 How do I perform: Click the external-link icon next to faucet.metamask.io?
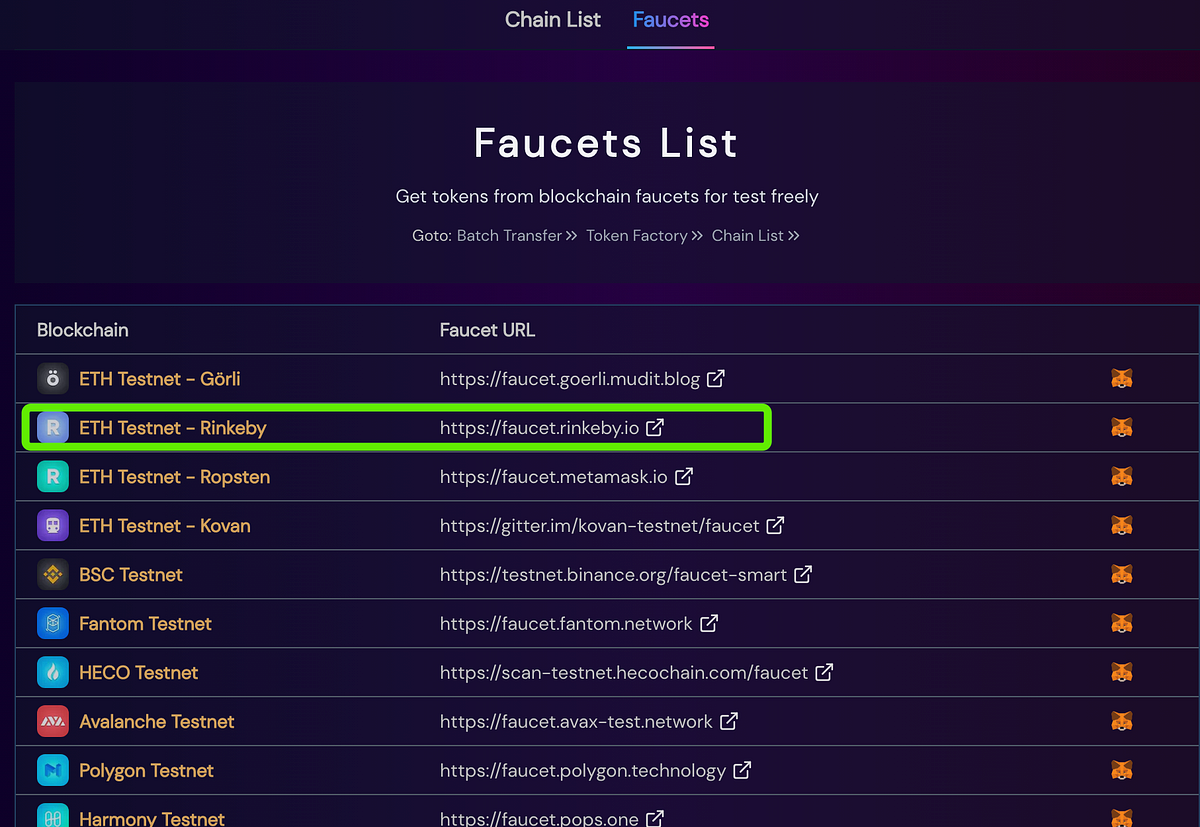coord(683,476)
